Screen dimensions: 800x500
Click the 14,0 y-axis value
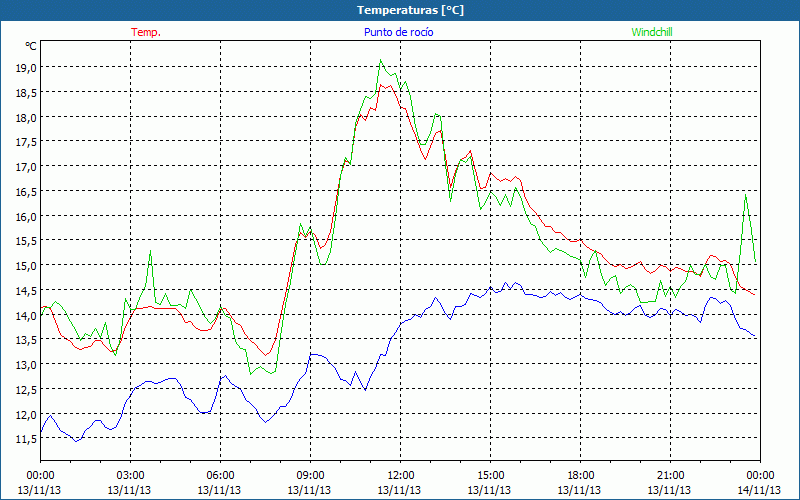click(26, 315)
